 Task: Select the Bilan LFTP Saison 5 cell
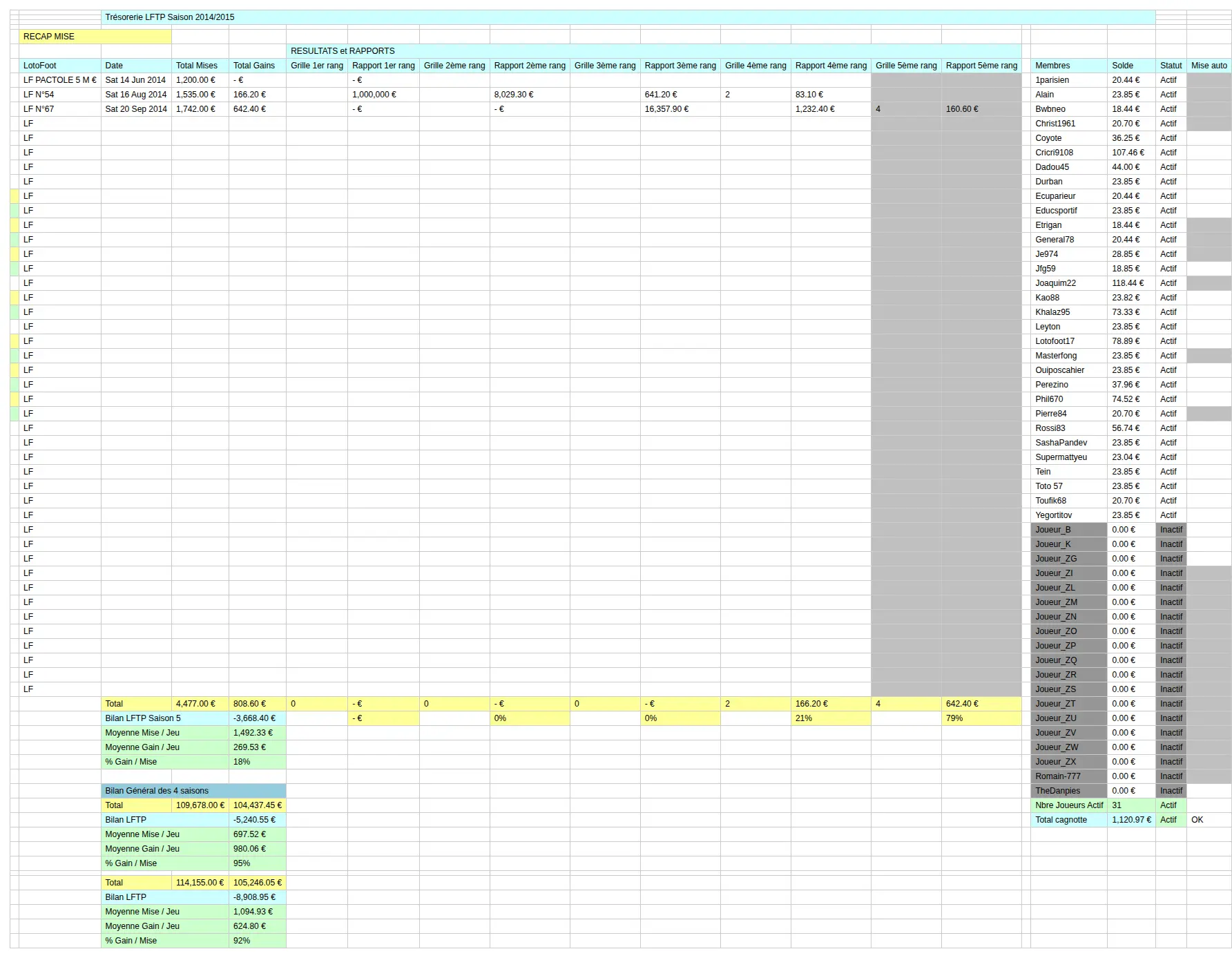point(165,718)
